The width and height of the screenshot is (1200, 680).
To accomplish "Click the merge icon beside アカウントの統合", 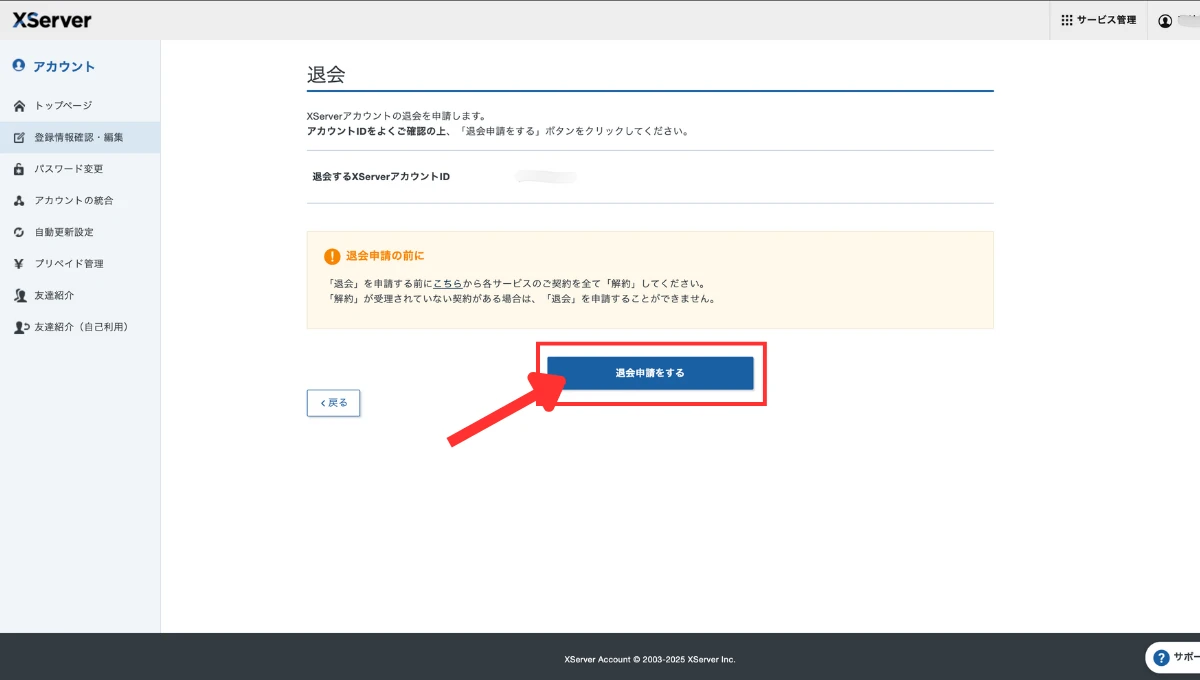I will 19,201.
